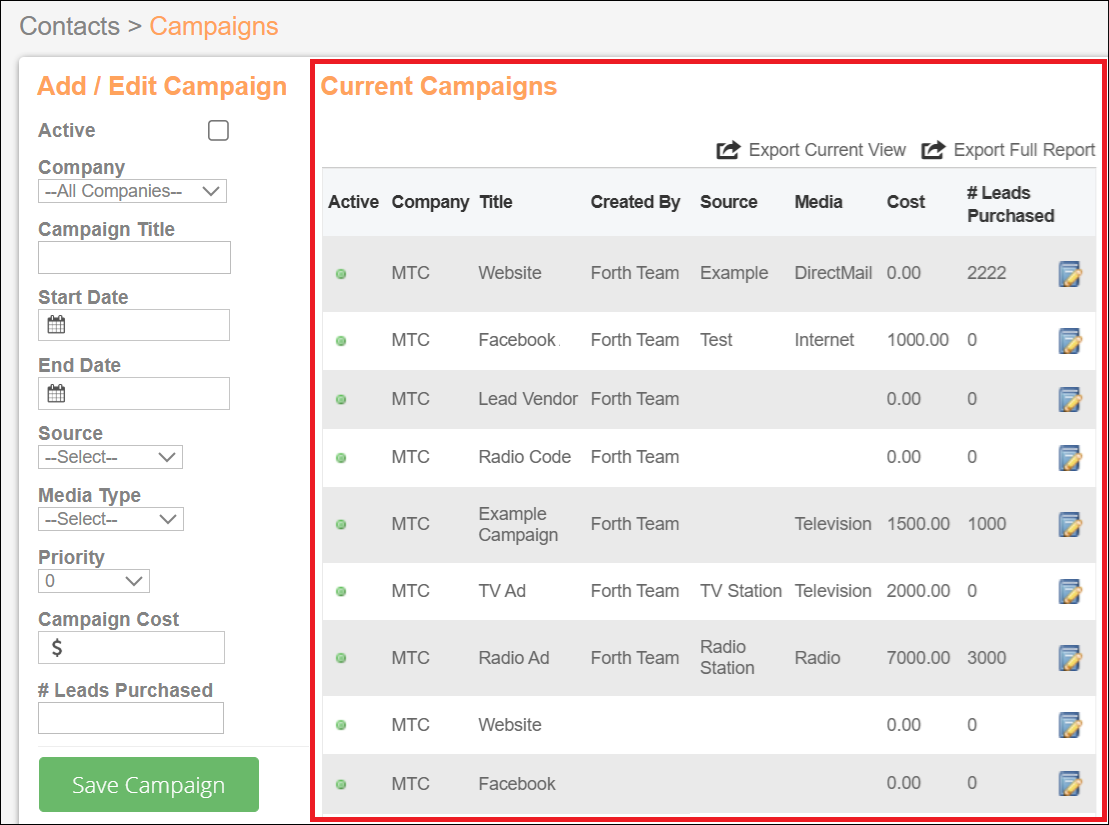
Task: Edit the Radio Ad campaign
Action: 1069,658
